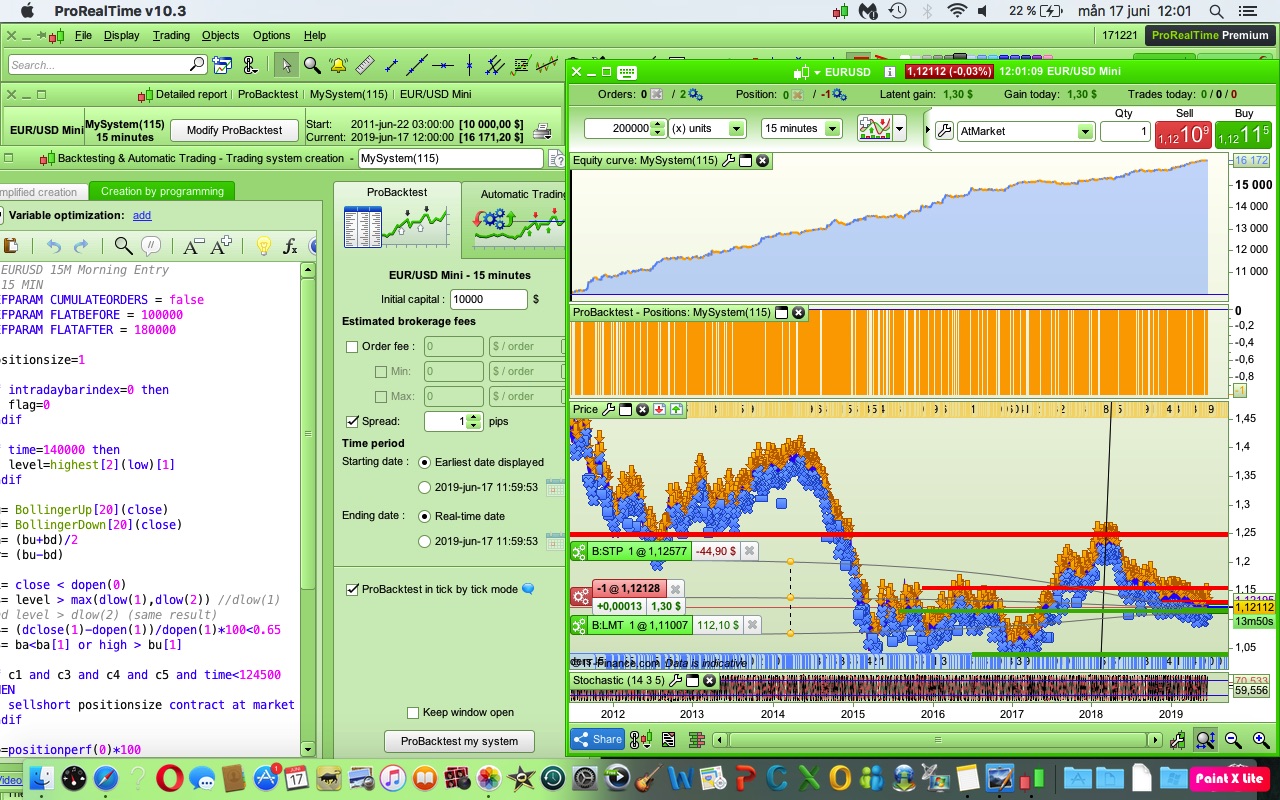The image size is (1280, 800).
Task: Open order settings wrench beside AtMarket
Action: tap(943, 130)
